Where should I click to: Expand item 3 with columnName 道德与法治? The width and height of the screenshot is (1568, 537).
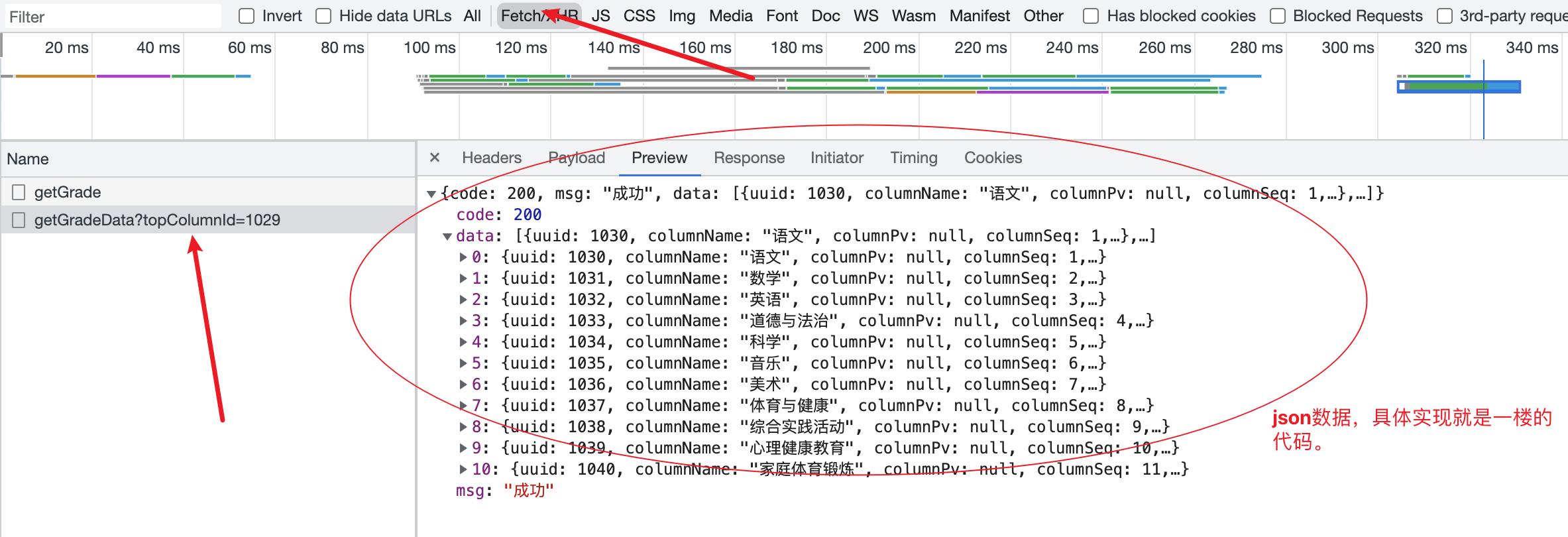(463, 321)
